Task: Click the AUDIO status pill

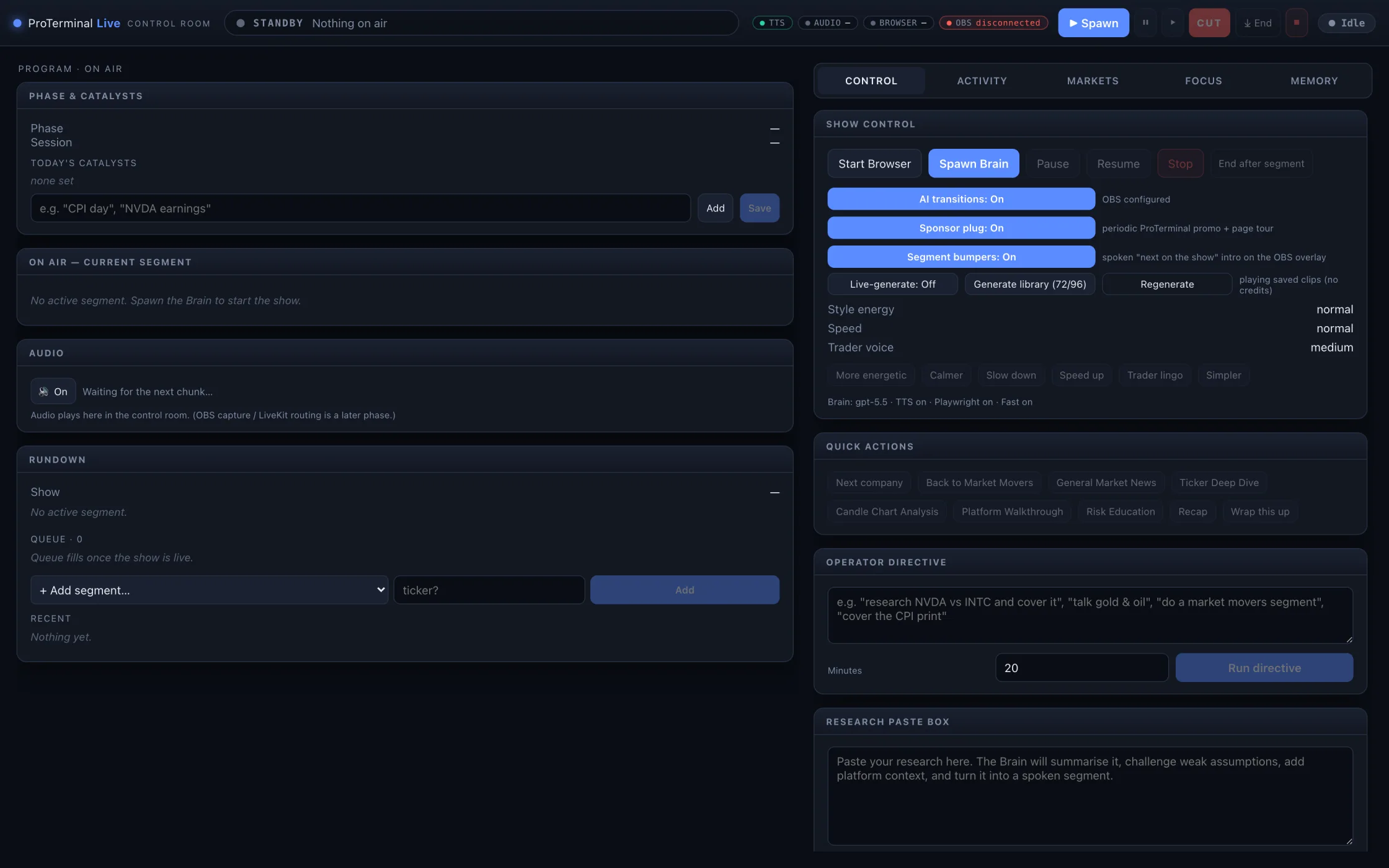Action: tap(828, 23)
